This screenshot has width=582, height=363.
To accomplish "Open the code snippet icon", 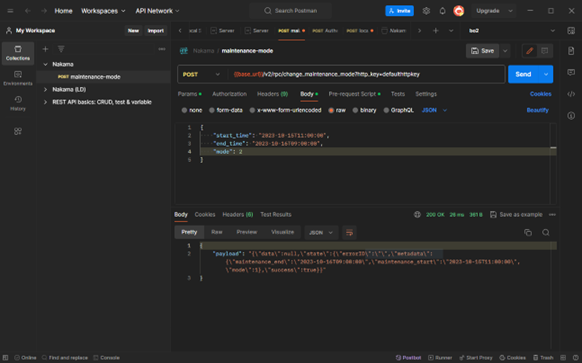I will tap(571, 94).
